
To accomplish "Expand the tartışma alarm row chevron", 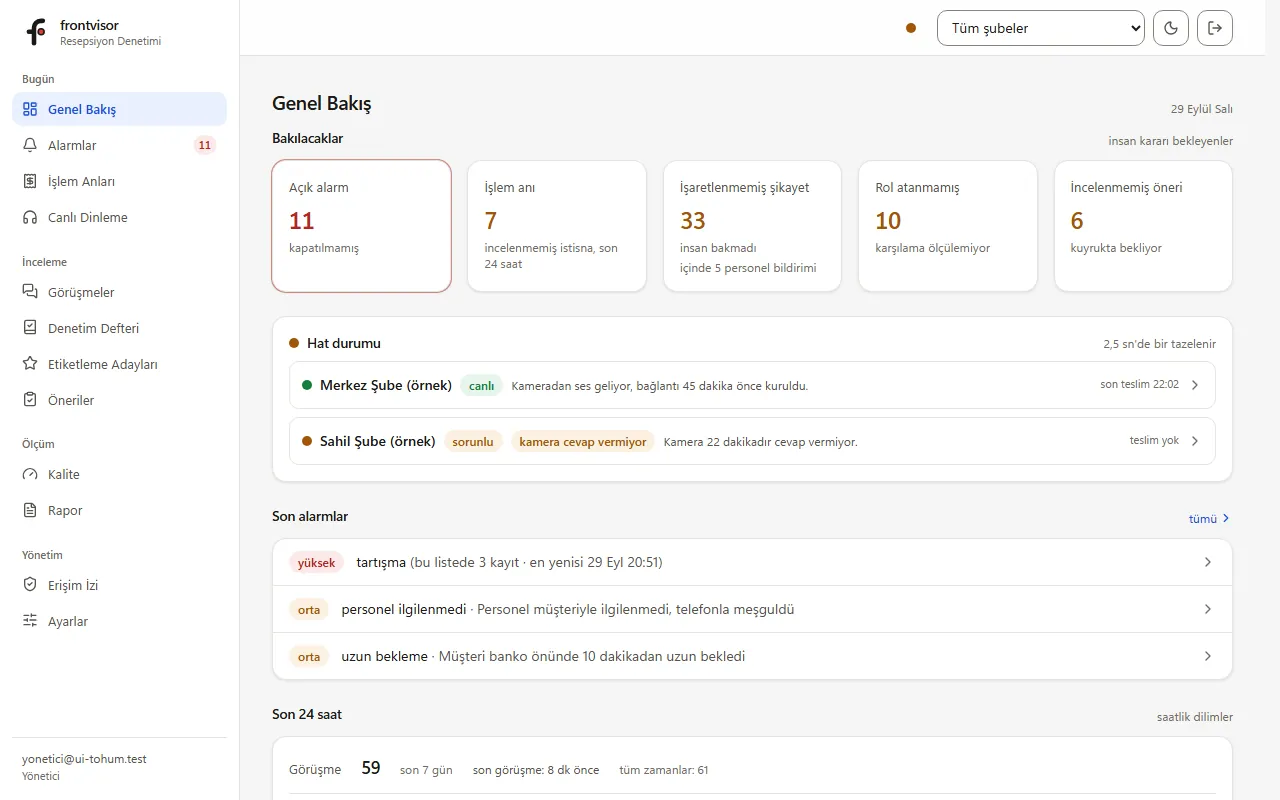I will [x=1208, y=562].
